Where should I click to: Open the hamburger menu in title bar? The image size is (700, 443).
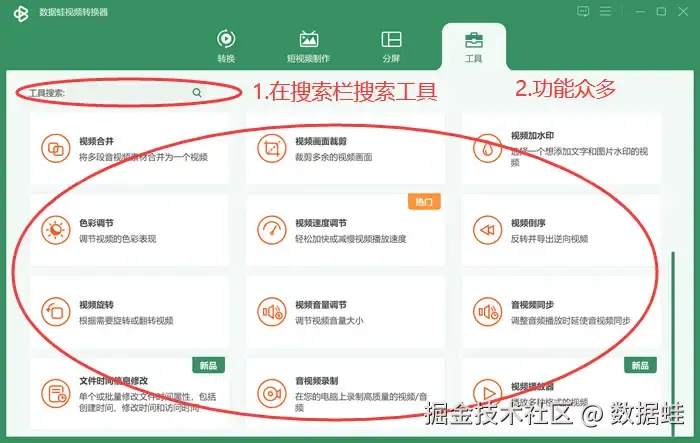[605, 11]
